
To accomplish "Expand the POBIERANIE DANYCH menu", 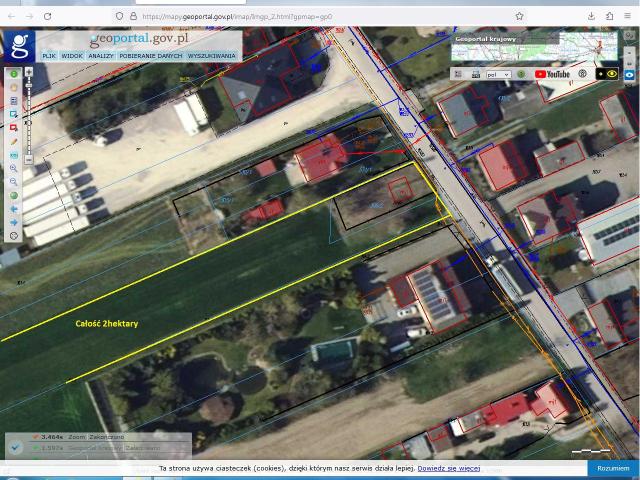I will (x=150, y=56).
